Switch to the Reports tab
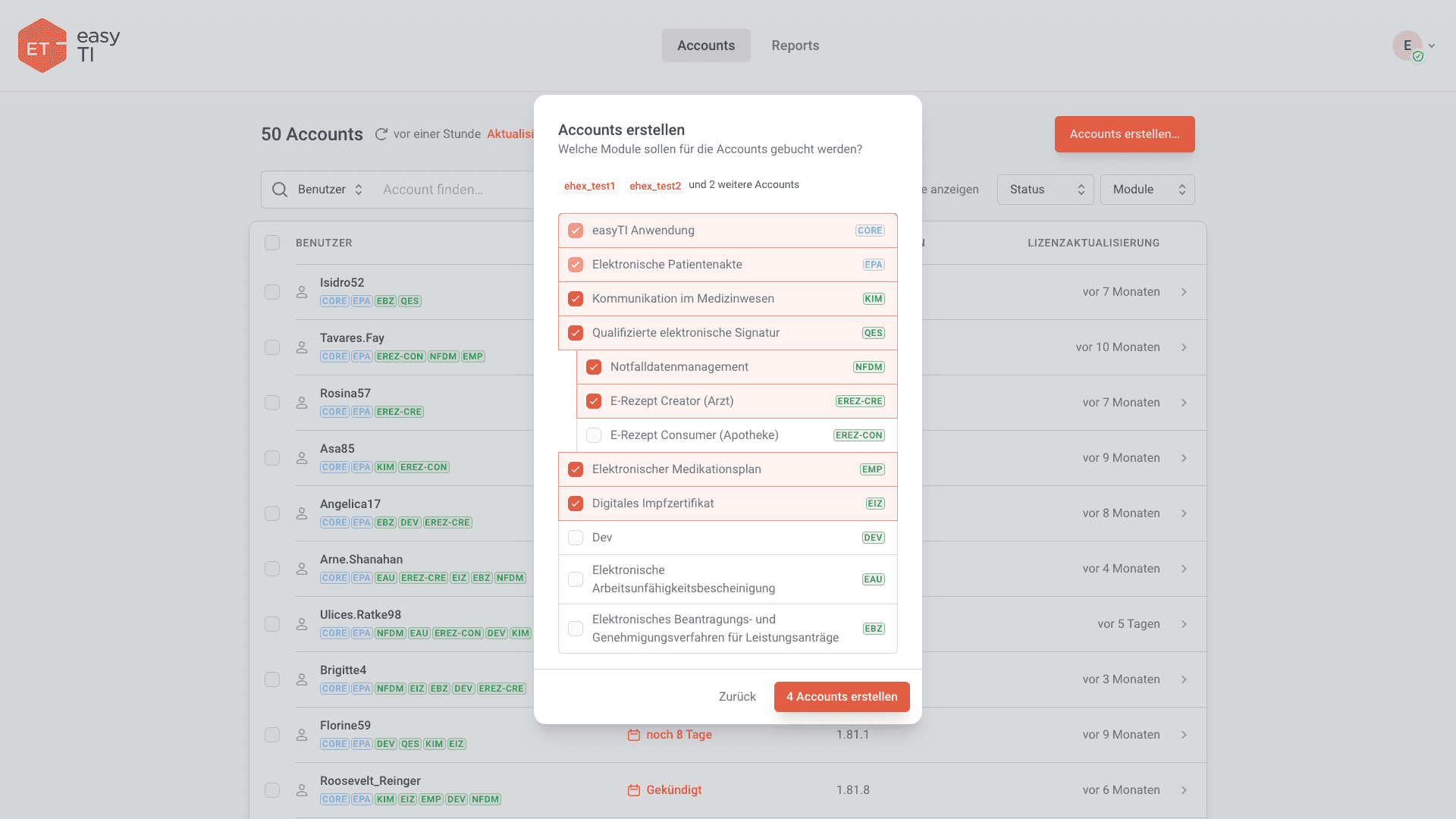1456x819 pixels. 795,45
